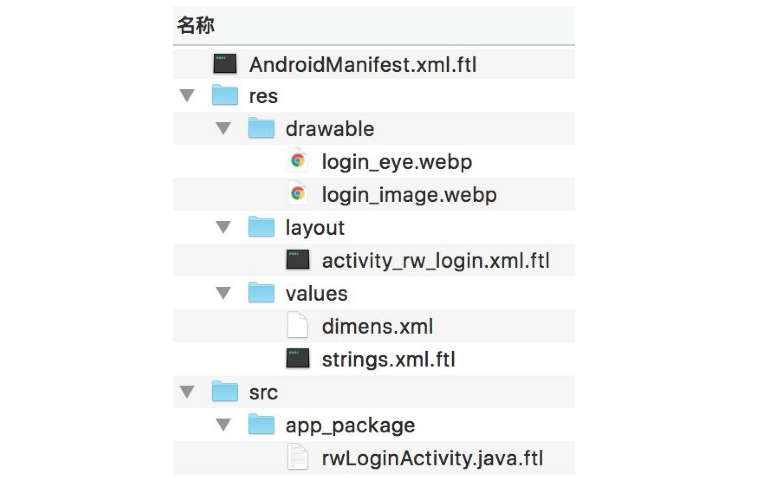The width and height of the screenshot is (759, 478).
Task: Collapse the drawable folder triangle
Action: (223, 129)
